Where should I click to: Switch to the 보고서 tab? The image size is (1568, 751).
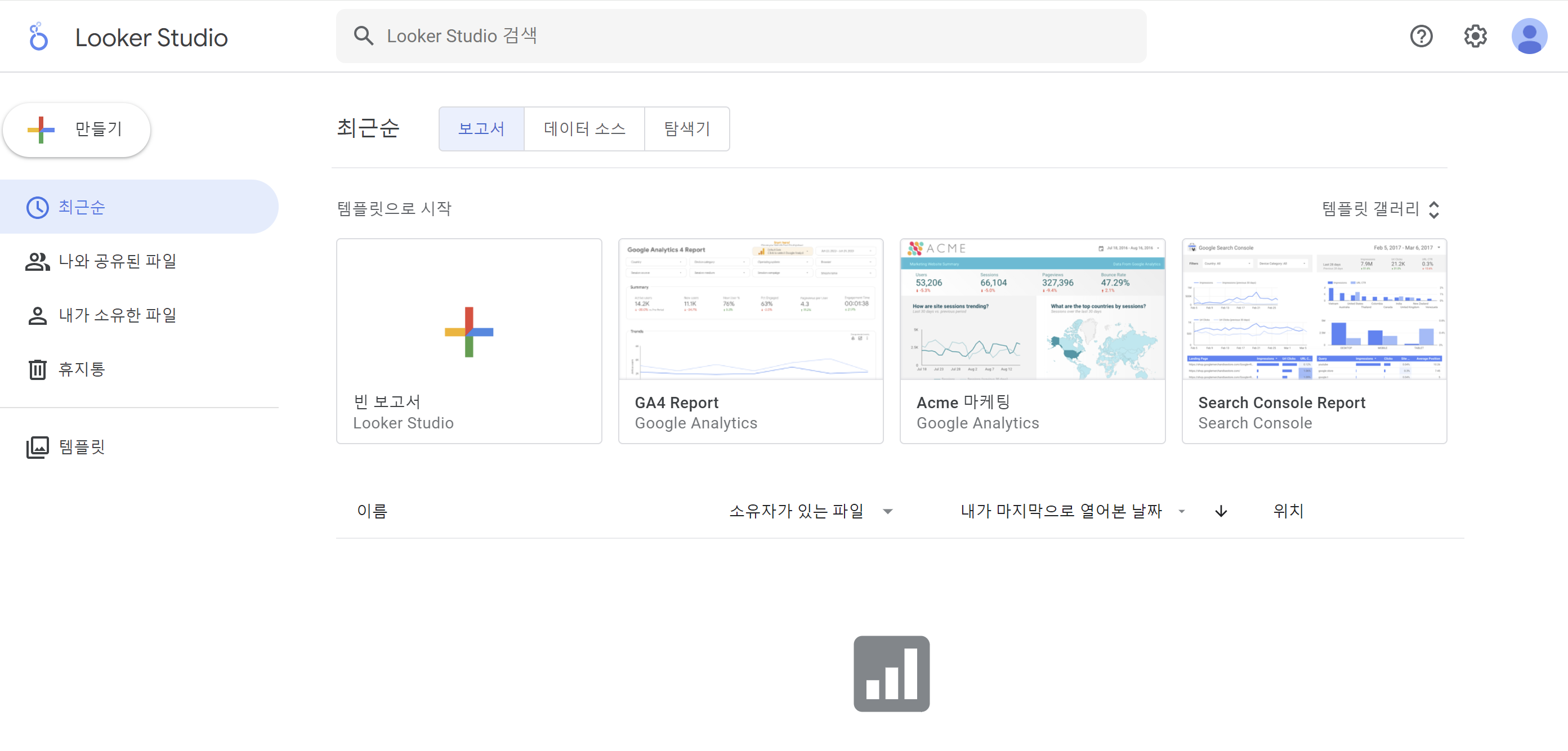(481, 129)
